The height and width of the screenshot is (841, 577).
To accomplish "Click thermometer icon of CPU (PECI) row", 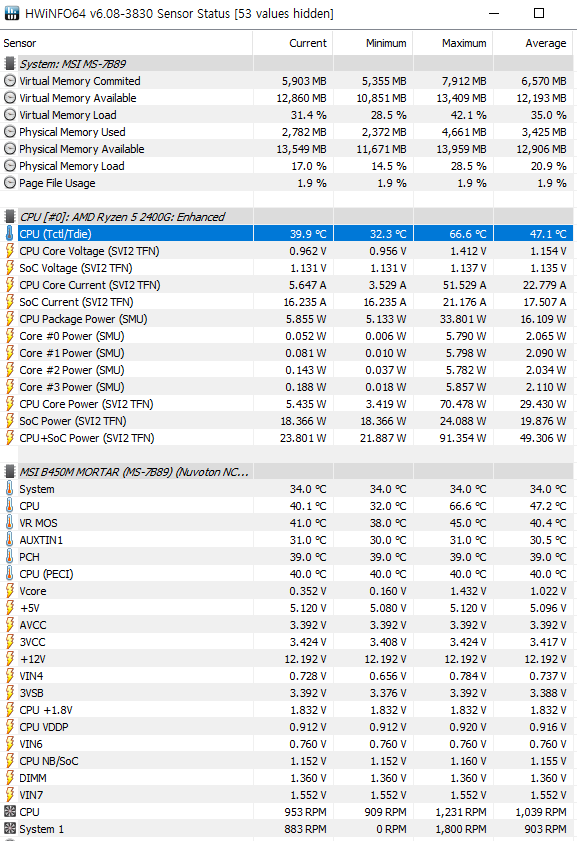I will [x=10, y=574].
